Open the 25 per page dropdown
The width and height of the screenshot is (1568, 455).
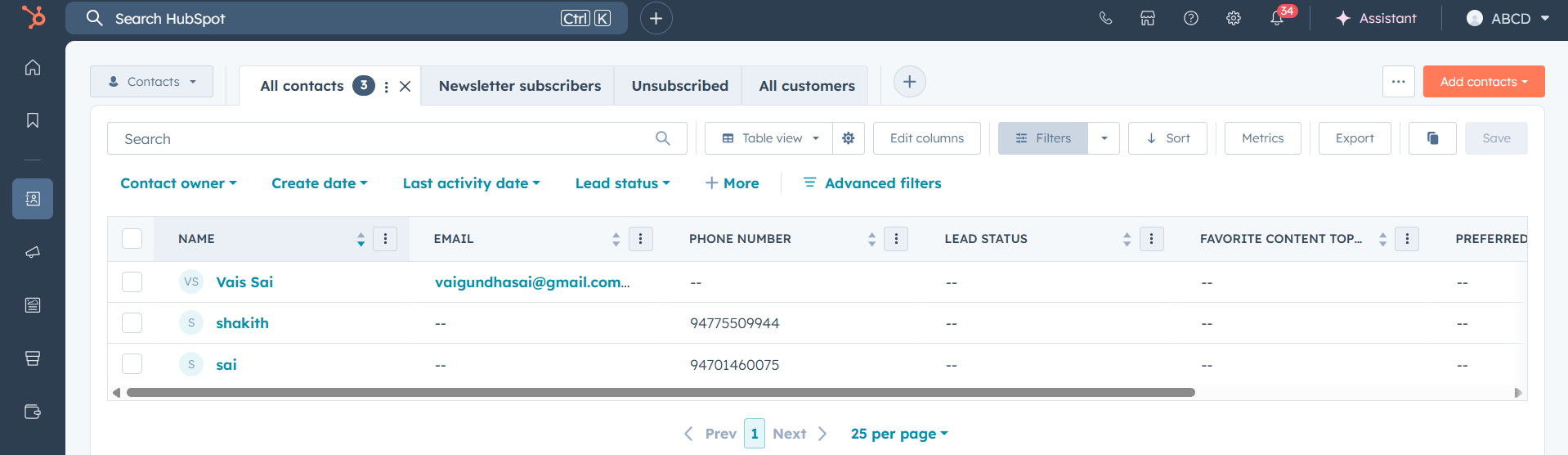[898, 434]
